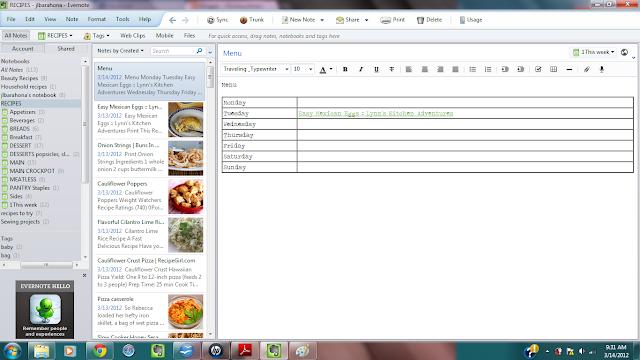
Task: Open the Files shortcut
Action: coord(189,36)
